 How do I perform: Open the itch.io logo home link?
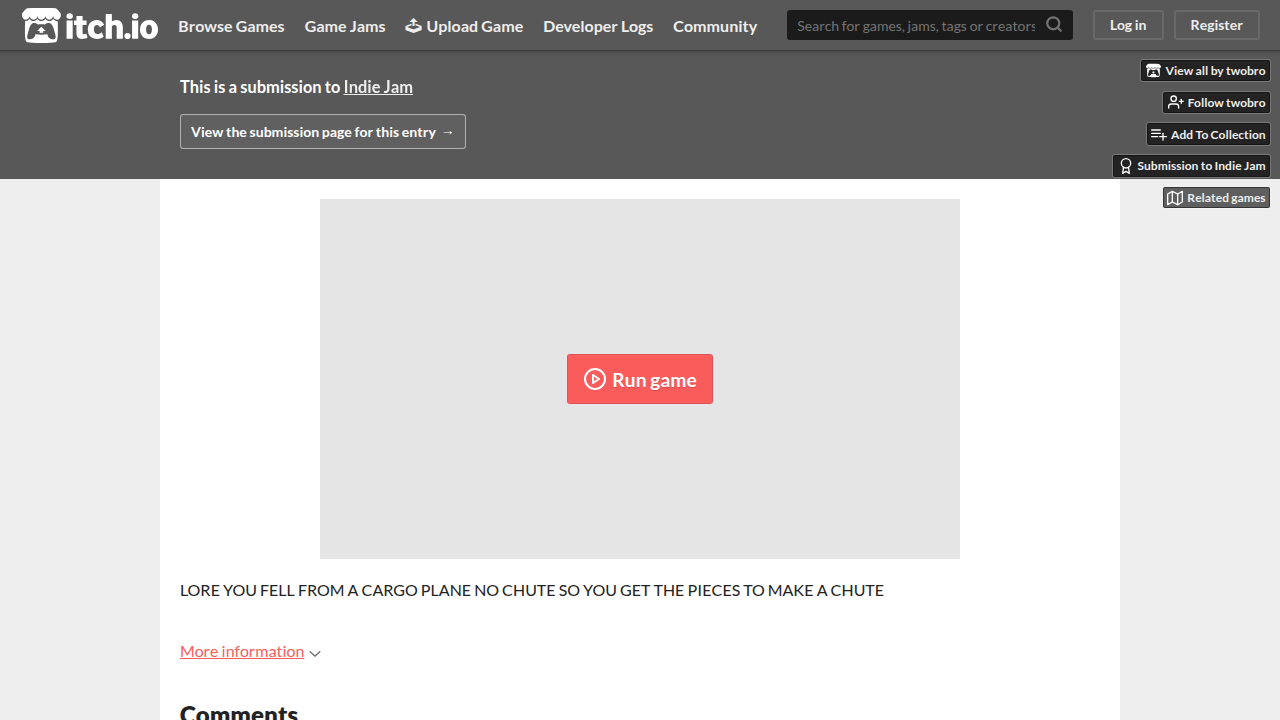[x=90, y=26]
